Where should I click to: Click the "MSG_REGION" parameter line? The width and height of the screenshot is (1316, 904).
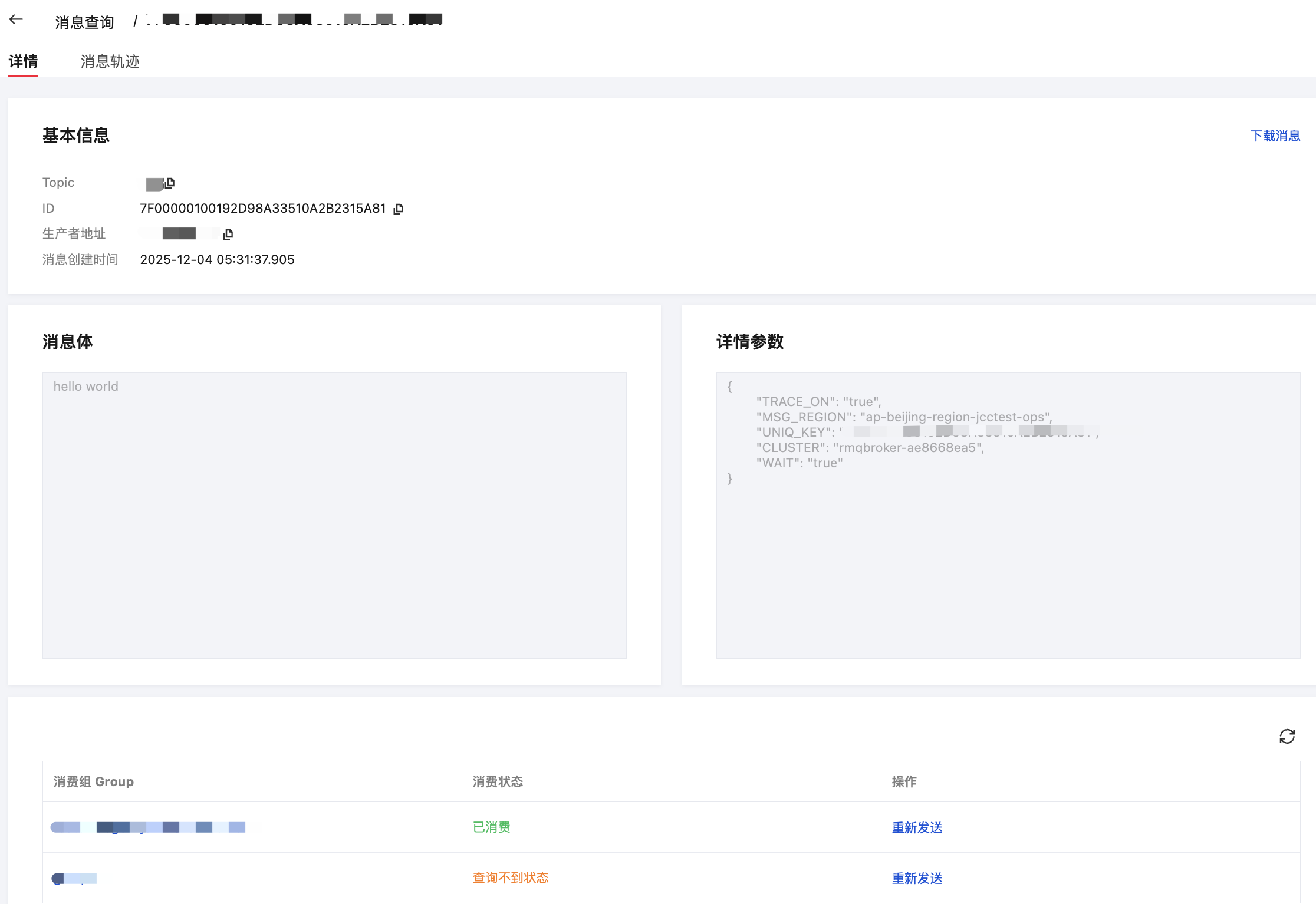coord(904,417)
